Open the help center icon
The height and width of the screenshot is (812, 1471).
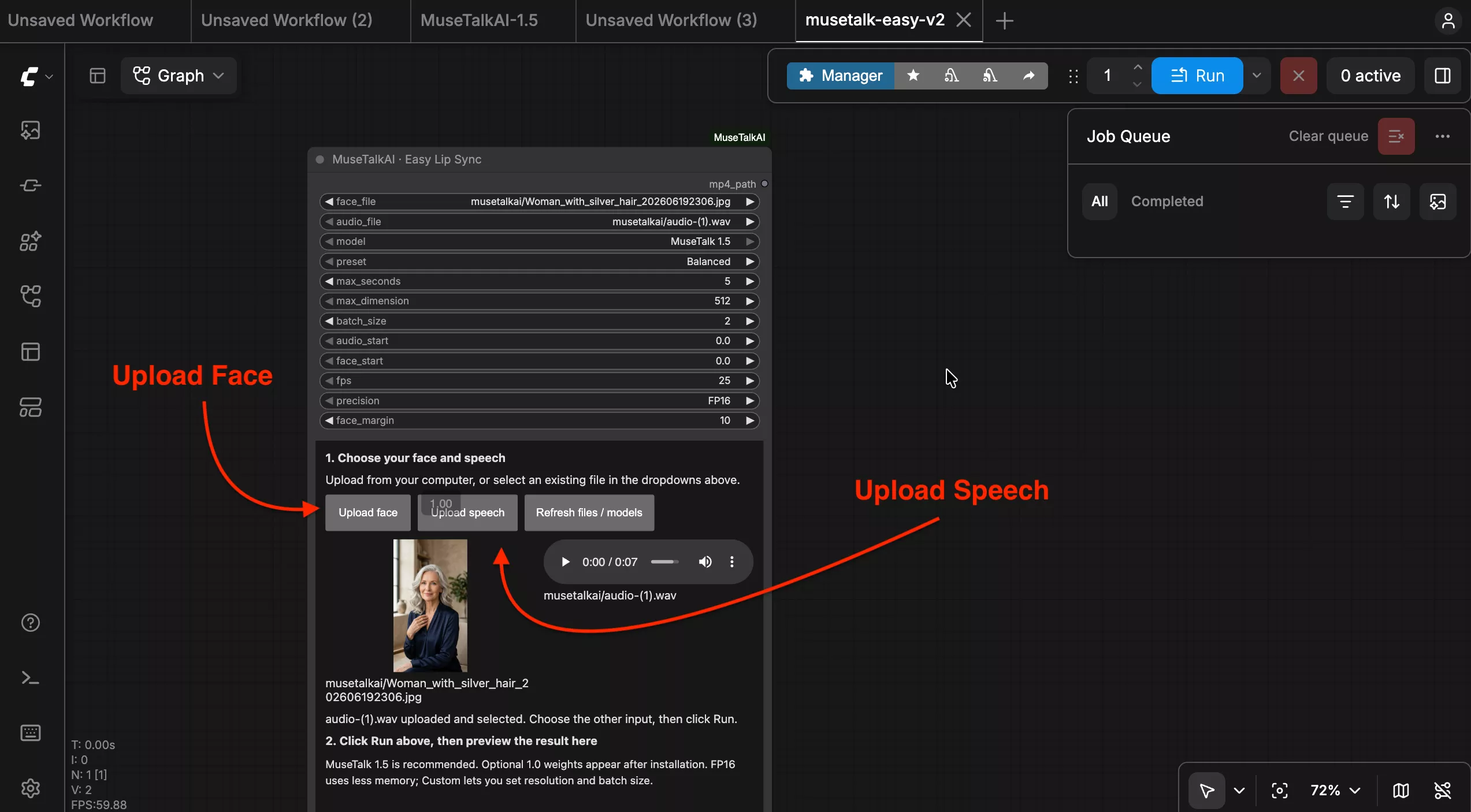pyautogui.click(x=30, y=623)
